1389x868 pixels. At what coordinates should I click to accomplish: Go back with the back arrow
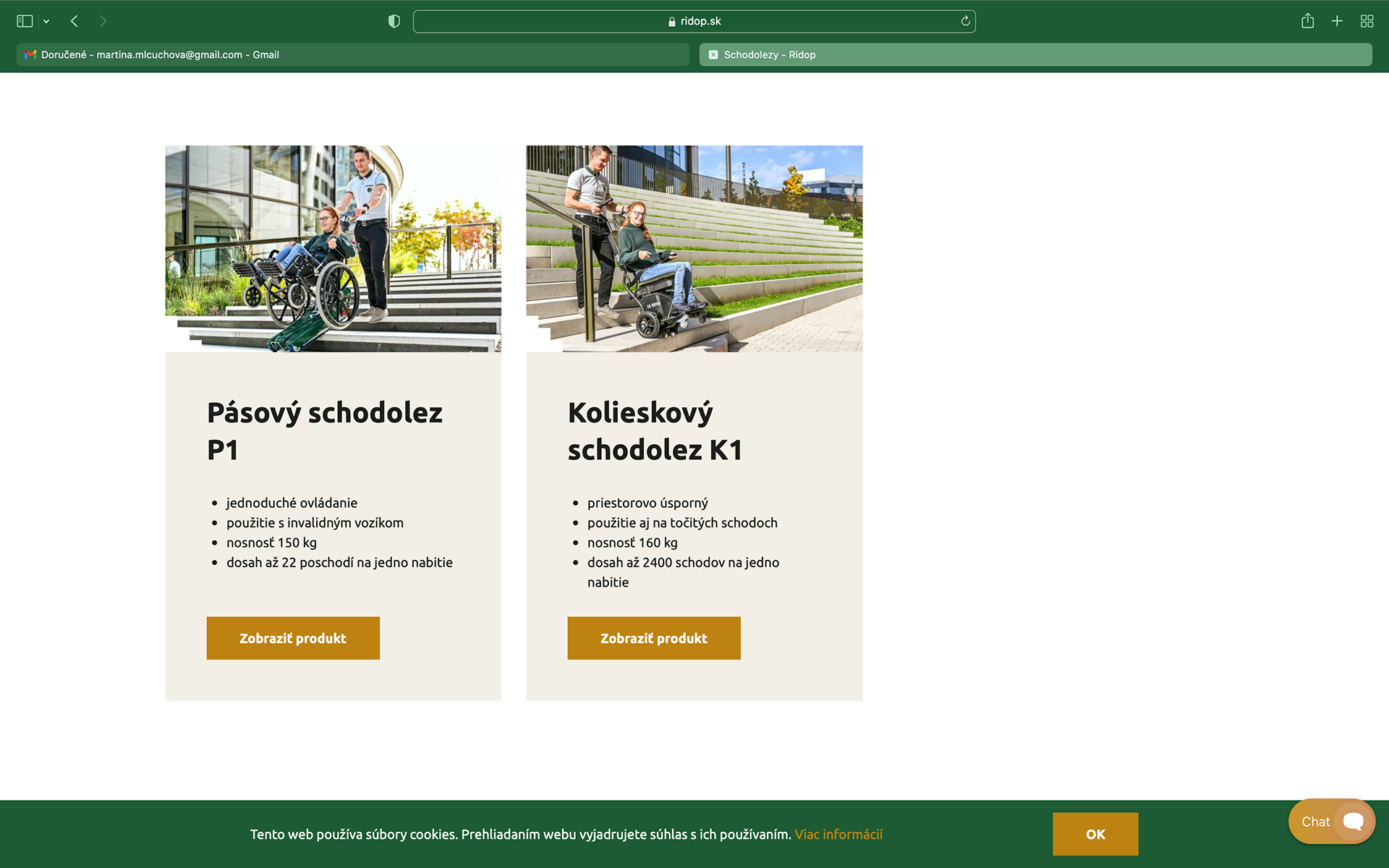(75, 21)
